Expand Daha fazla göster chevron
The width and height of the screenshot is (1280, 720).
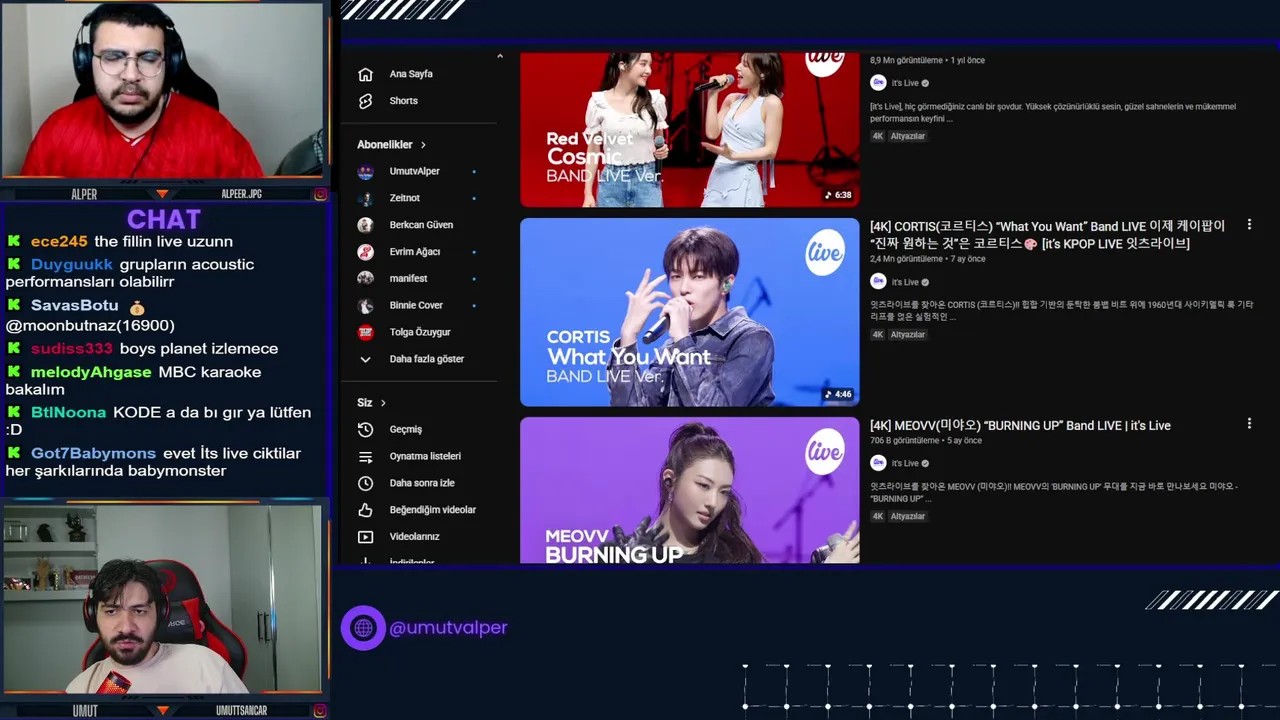[365, 359]
